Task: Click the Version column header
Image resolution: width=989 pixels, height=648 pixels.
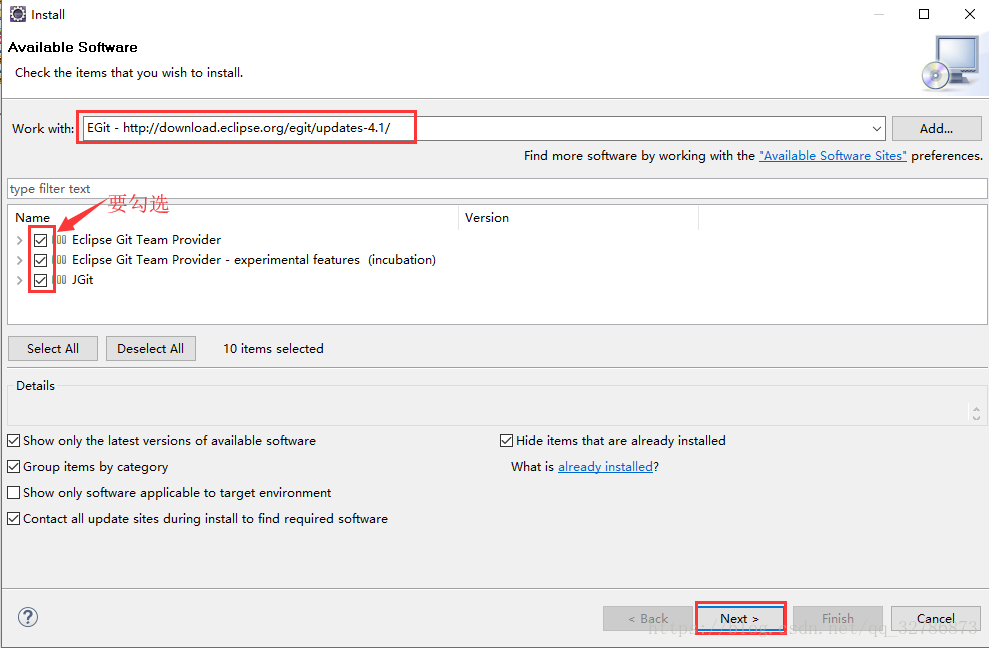Action: (x=578, y=218)
